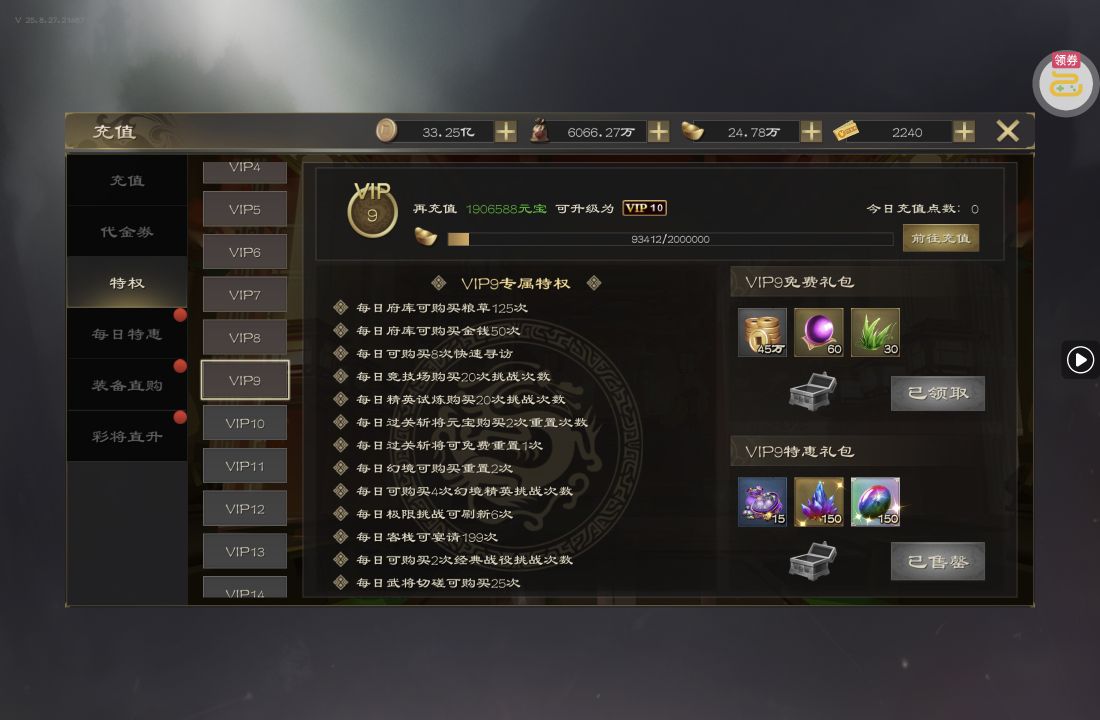This screenshot has height=720, width=1100.
Task: Open the 每日特惠 daily deals tab
Action: [127, 334]
